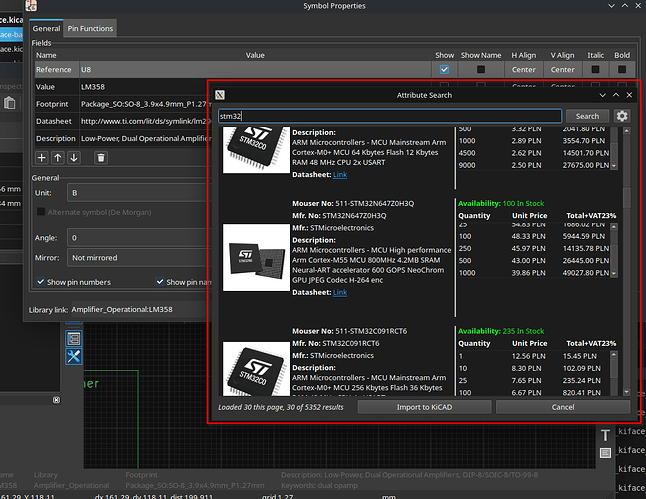Click the Search button
The width and height of the screenshot is (646, 499).
click(587, 116)
